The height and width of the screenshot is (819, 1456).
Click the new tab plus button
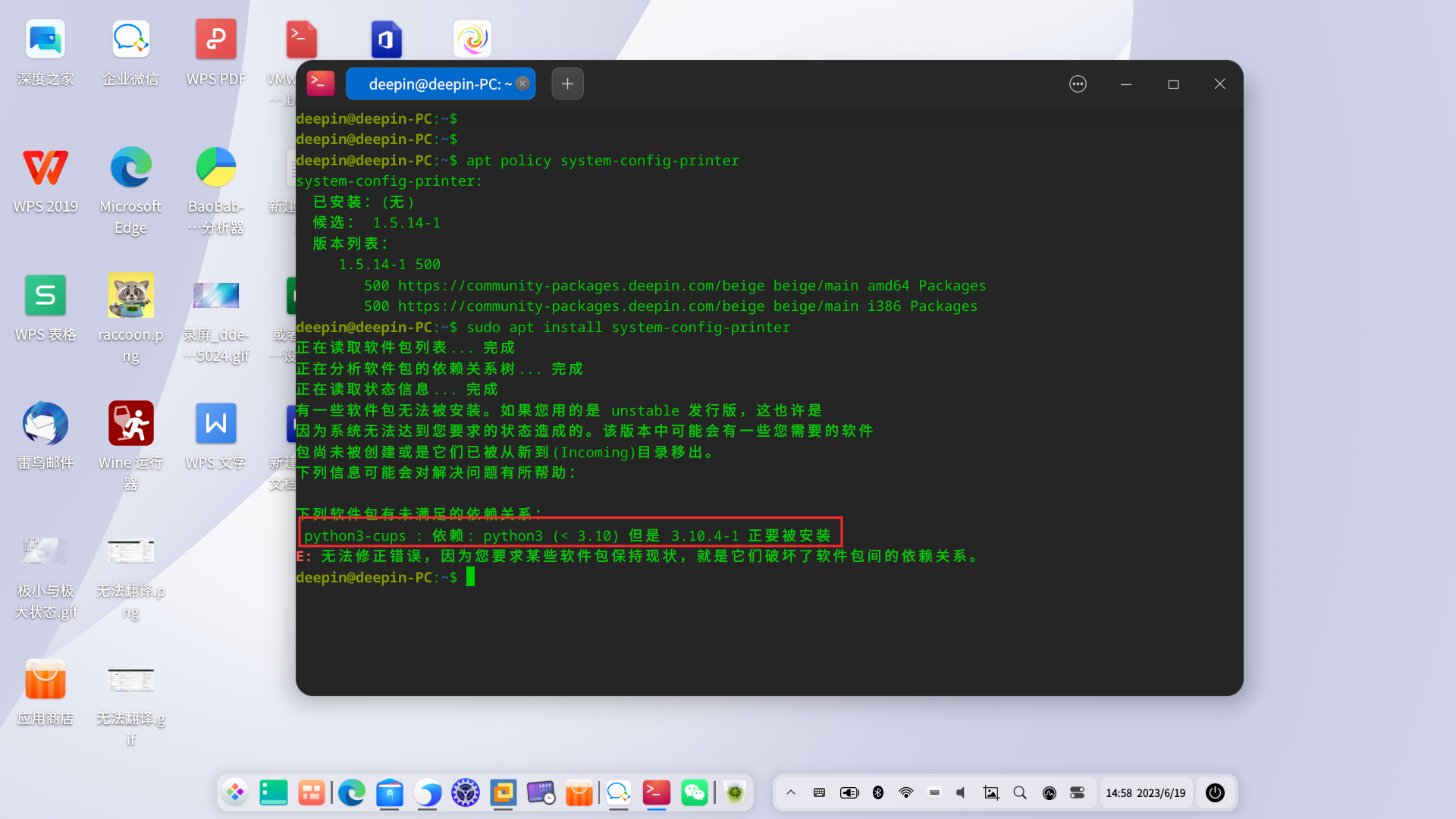pos(567,83)
